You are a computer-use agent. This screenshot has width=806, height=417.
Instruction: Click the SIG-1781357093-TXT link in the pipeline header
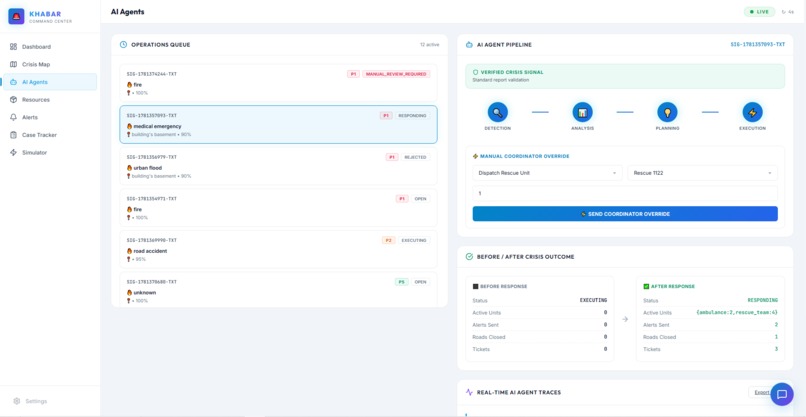758,45
